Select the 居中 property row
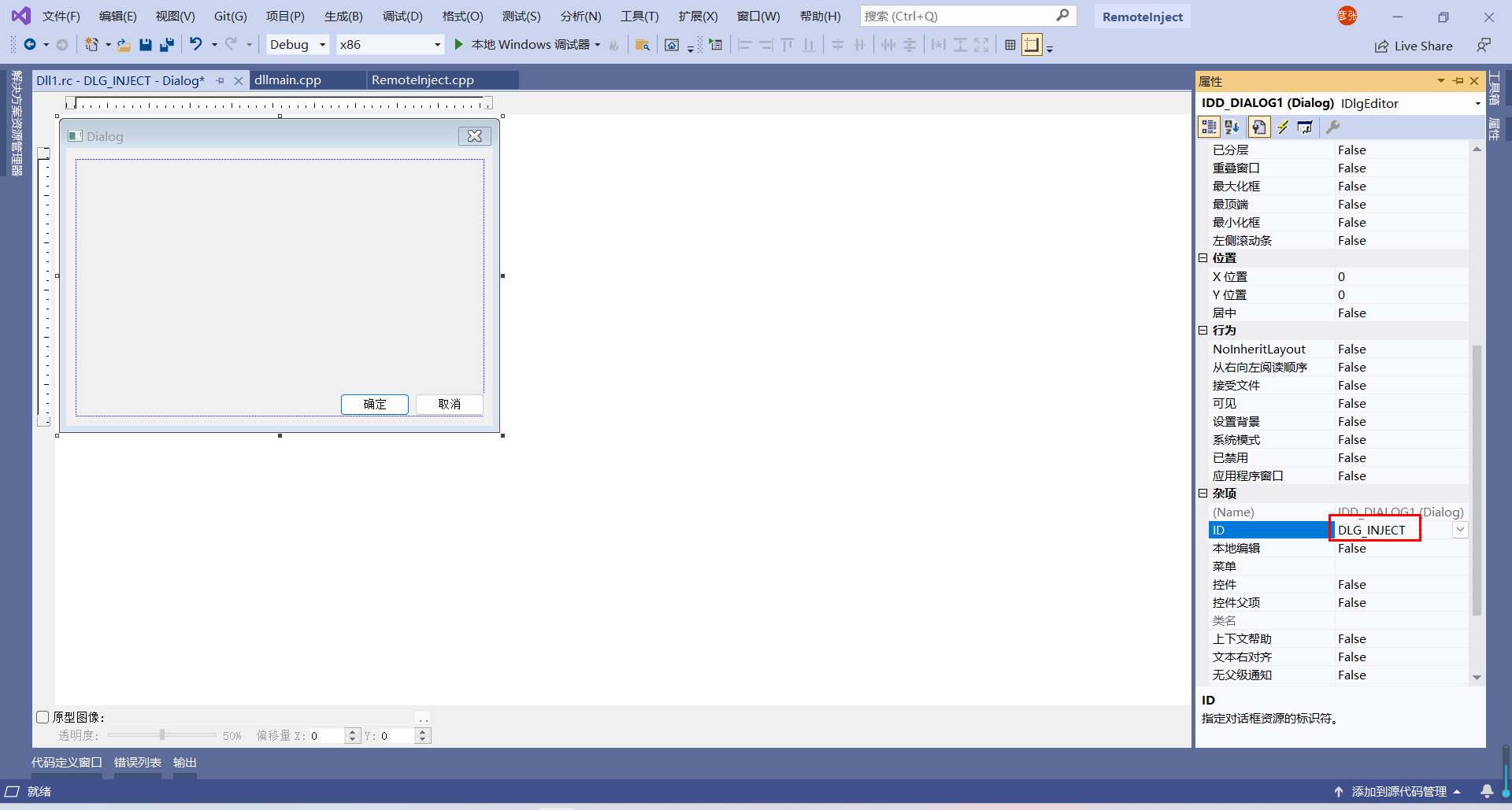 coord(1339,313)
